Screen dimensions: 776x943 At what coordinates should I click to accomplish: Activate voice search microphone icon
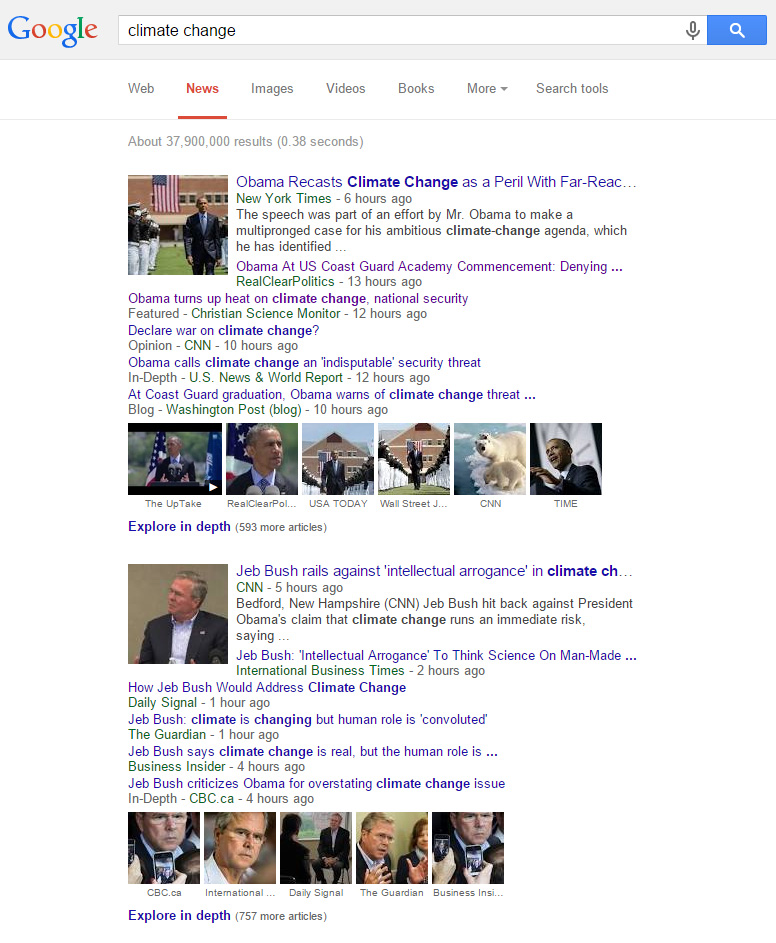[x=692, y=30]
